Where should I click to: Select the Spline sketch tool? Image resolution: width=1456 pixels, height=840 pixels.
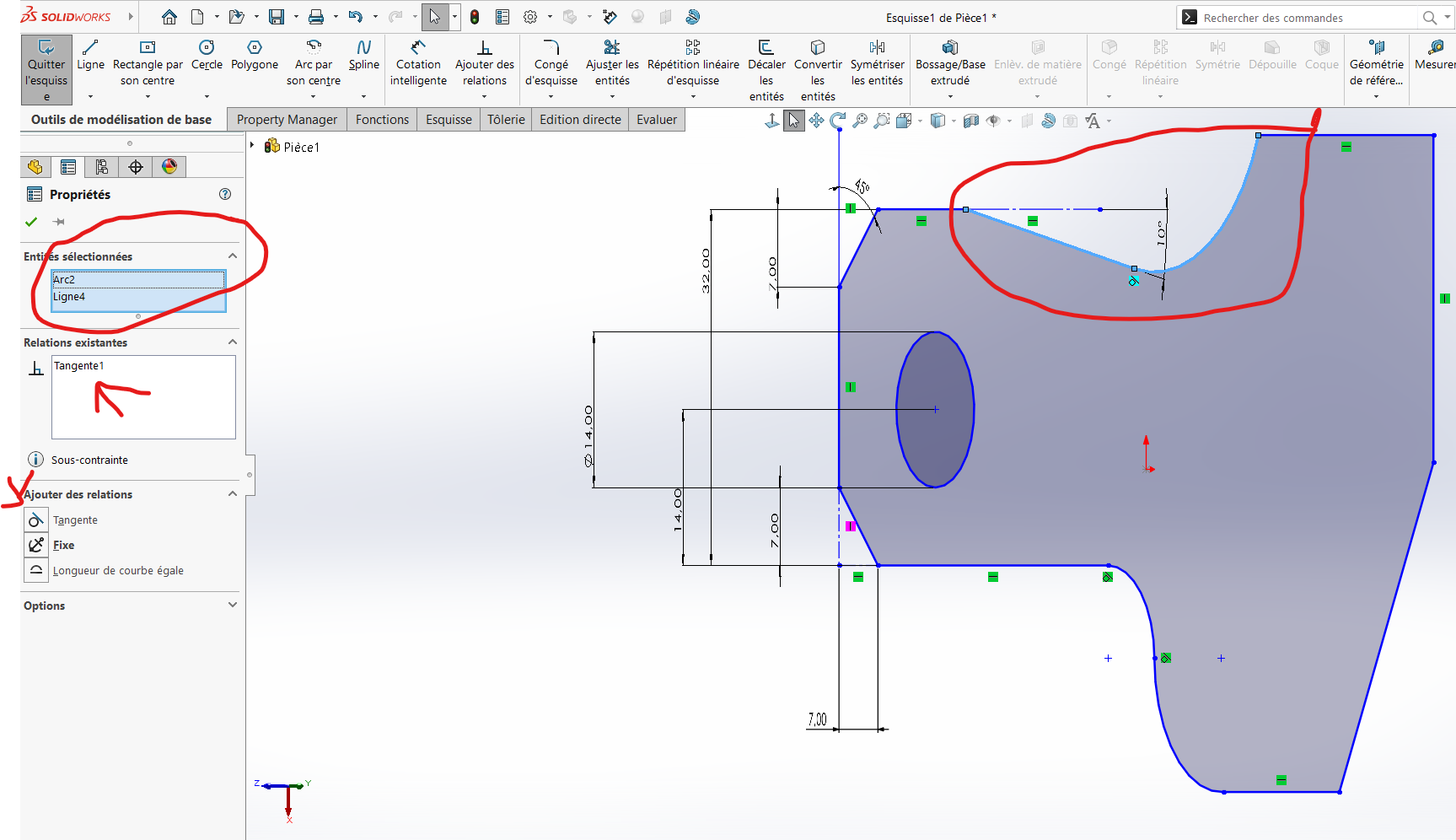tap(363, 56)
